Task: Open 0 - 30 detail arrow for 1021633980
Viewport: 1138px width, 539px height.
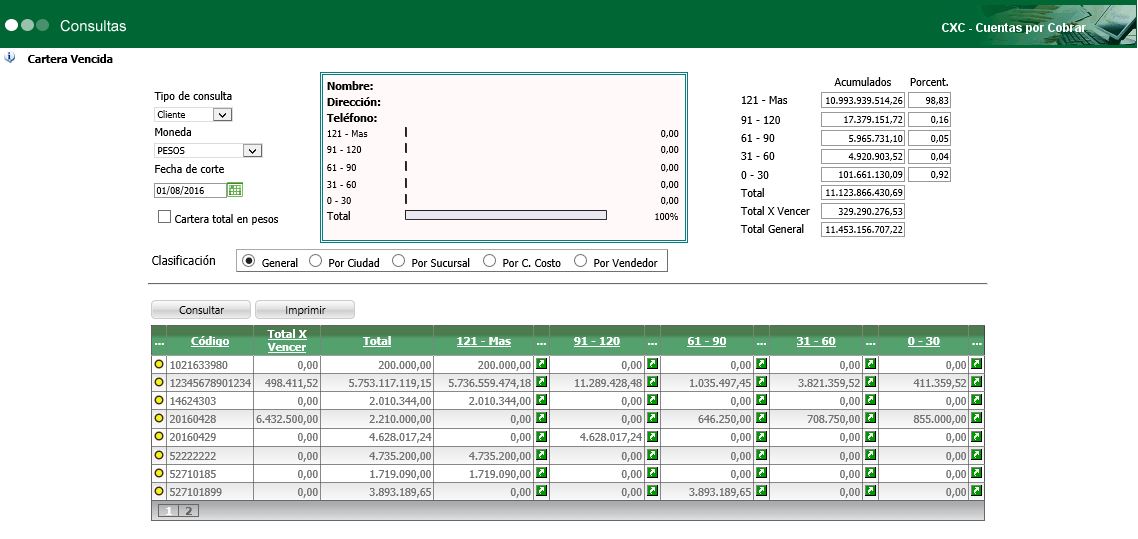Action: 976,363
